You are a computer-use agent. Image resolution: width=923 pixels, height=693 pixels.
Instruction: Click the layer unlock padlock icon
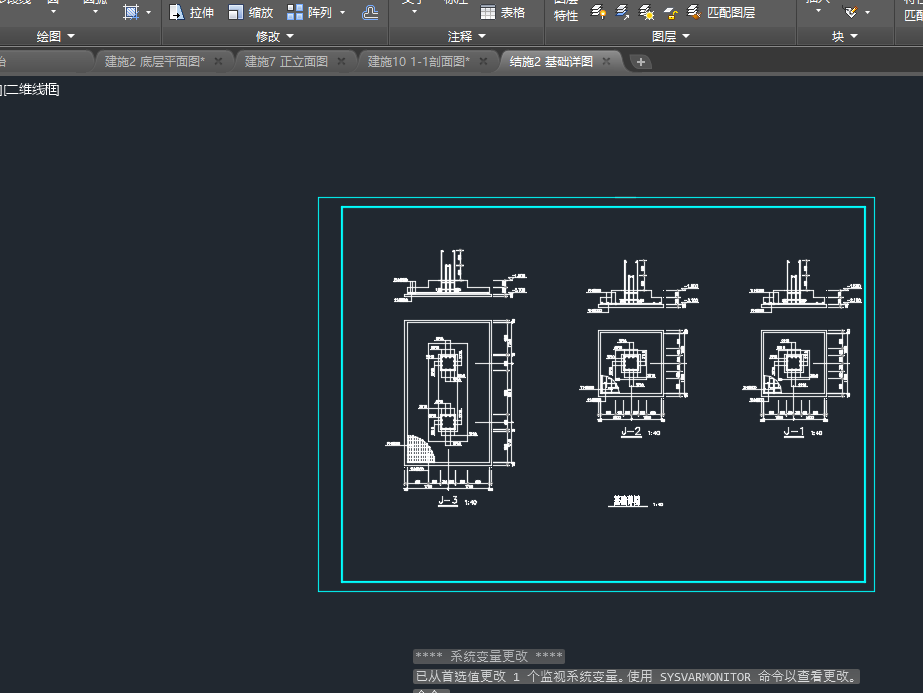(670, 12)
